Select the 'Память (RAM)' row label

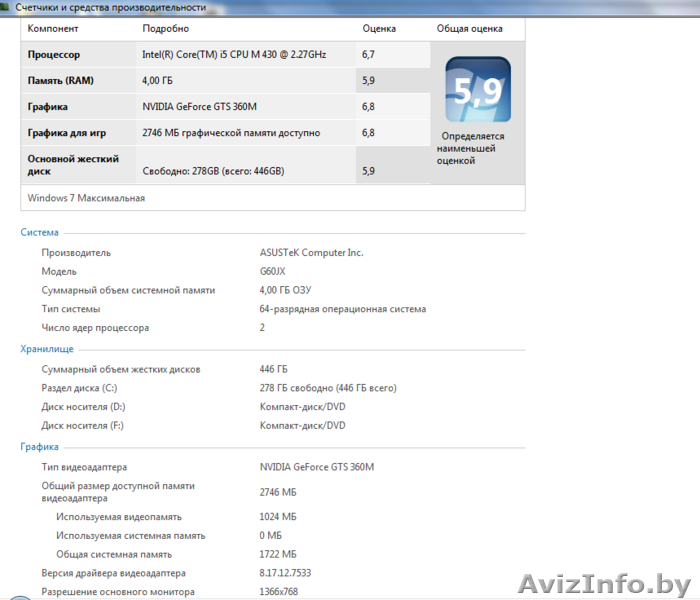pyautogui.click(x=61, y=80)
